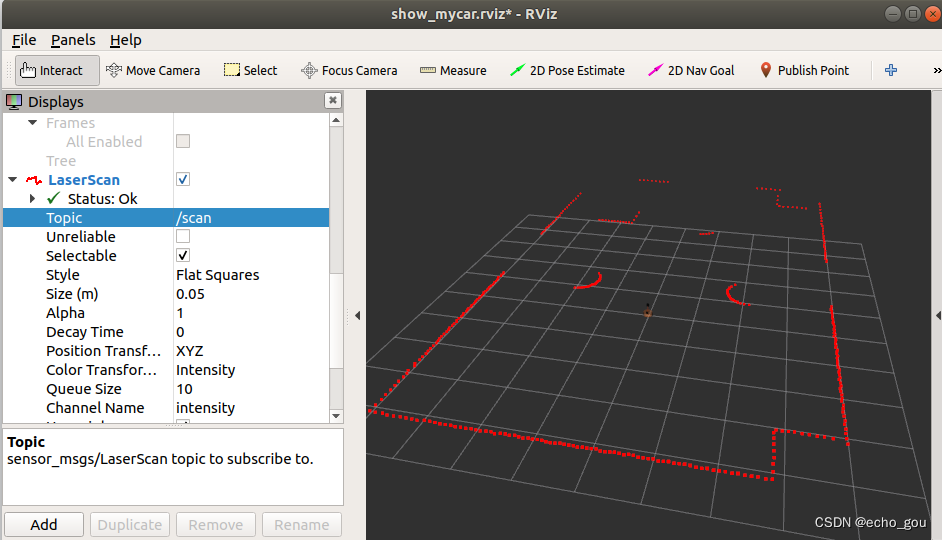Activate 2D Pose Estimate tool
This screenshot has width=942, height=540.
click(x=567, y=70)
